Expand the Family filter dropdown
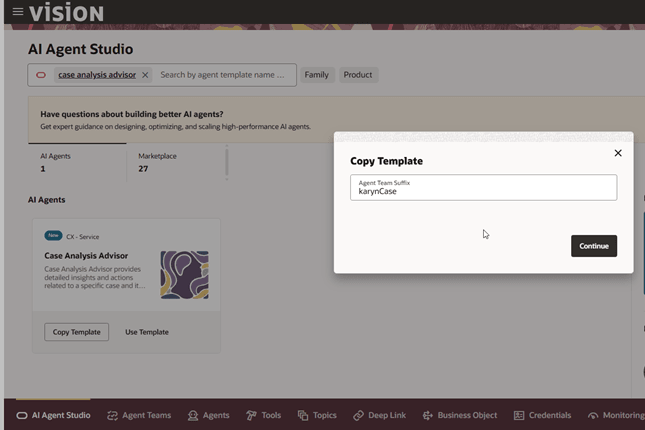 tap(316, 75)
